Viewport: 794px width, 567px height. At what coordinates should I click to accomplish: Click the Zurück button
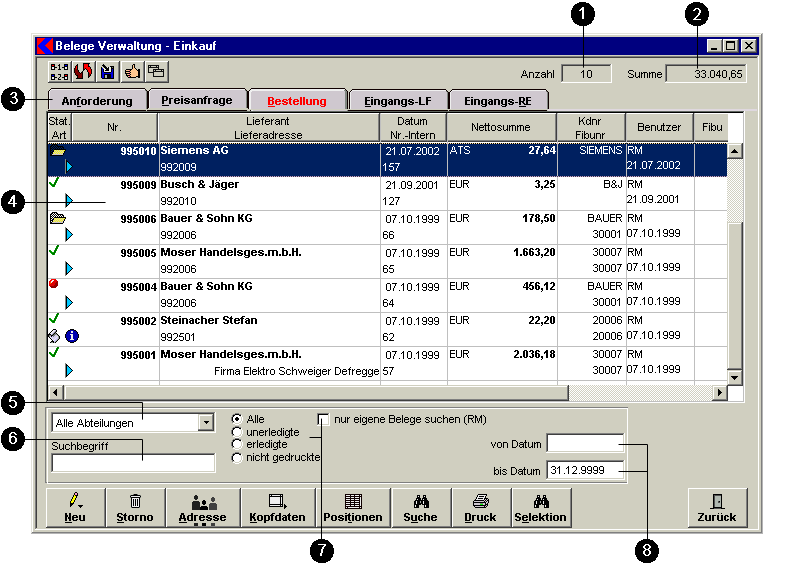[716, 508]
